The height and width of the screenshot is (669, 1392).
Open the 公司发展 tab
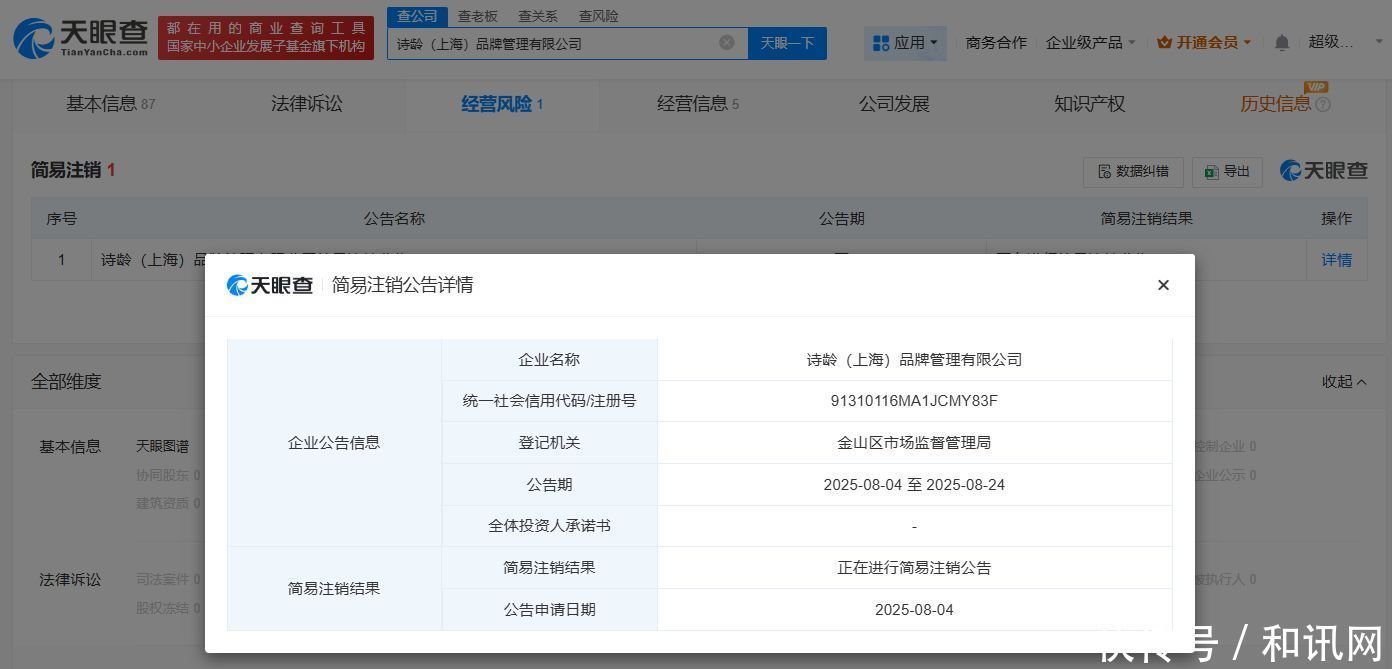click(x=894, y=104)
